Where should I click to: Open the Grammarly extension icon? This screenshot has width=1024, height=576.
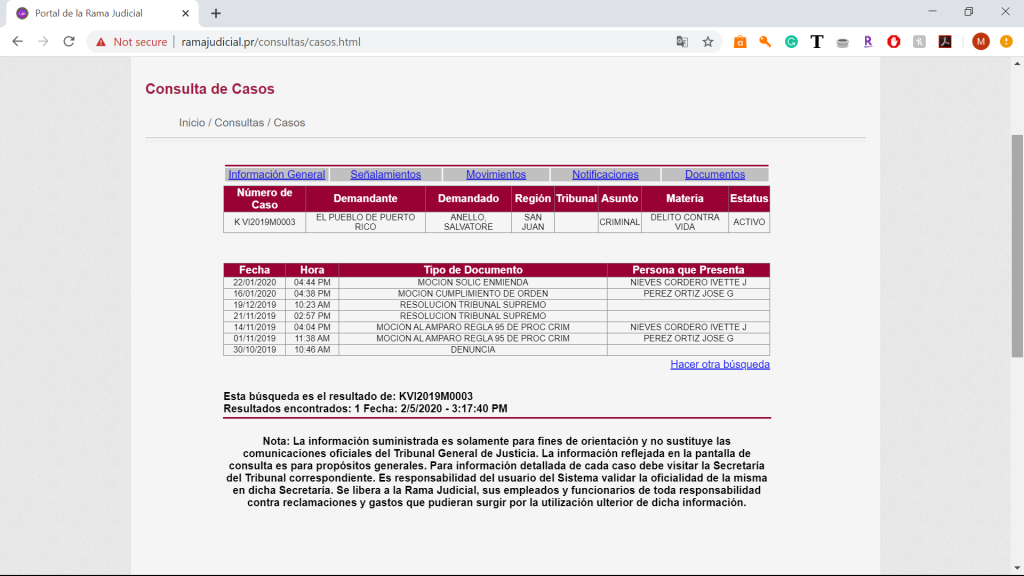tap(791, 42)
